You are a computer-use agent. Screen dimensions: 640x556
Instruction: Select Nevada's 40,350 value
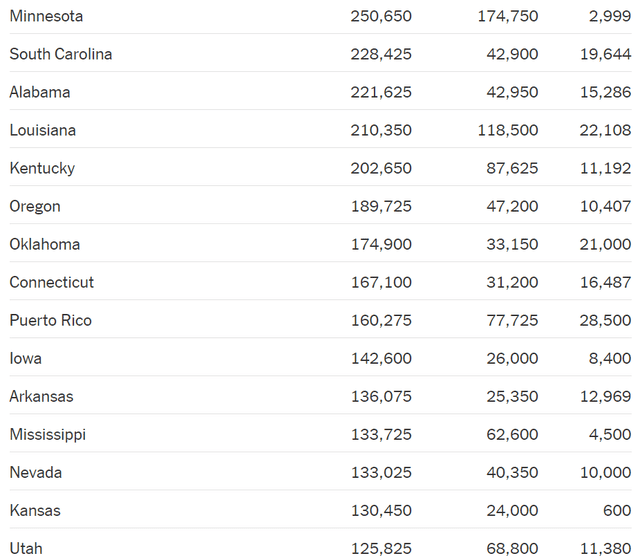[x=512, y=472]
